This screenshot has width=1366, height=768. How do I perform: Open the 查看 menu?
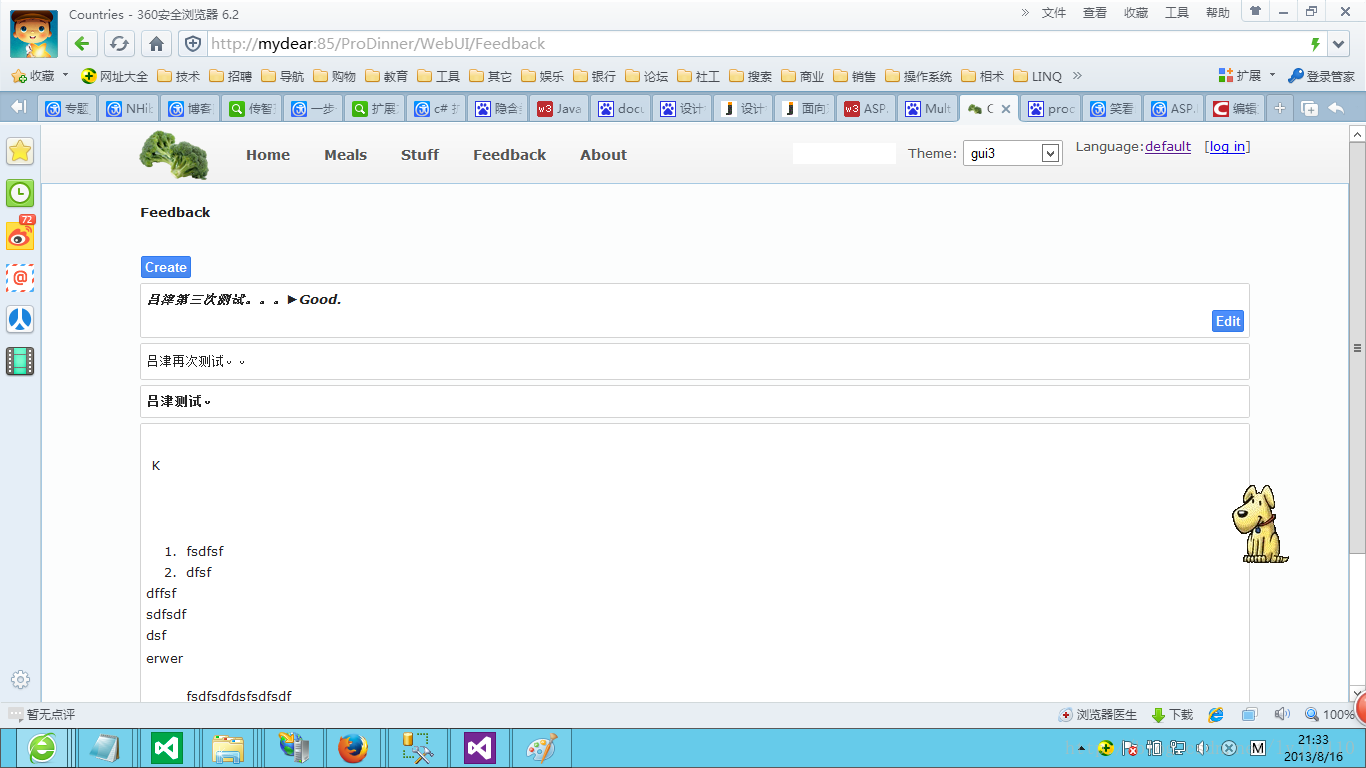(1095, 13)
